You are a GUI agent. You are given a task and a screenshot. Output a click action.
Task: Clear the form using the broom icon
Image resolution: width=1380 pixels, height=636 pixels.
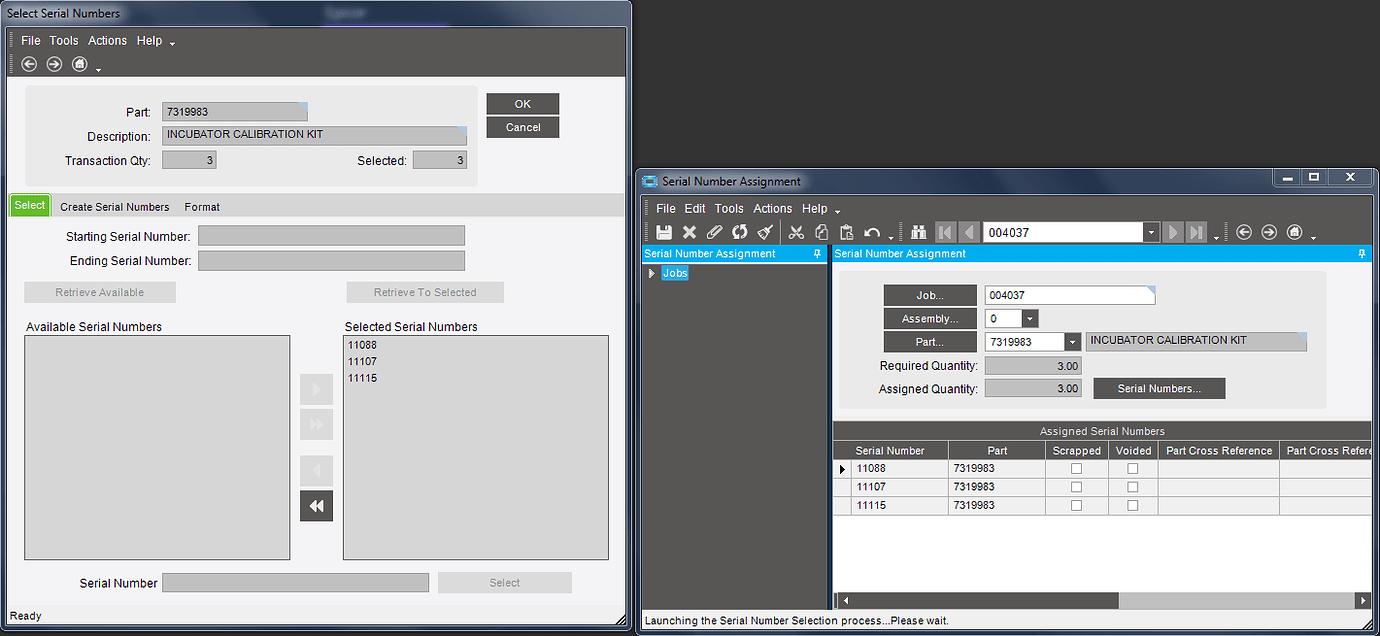[764, 231]
